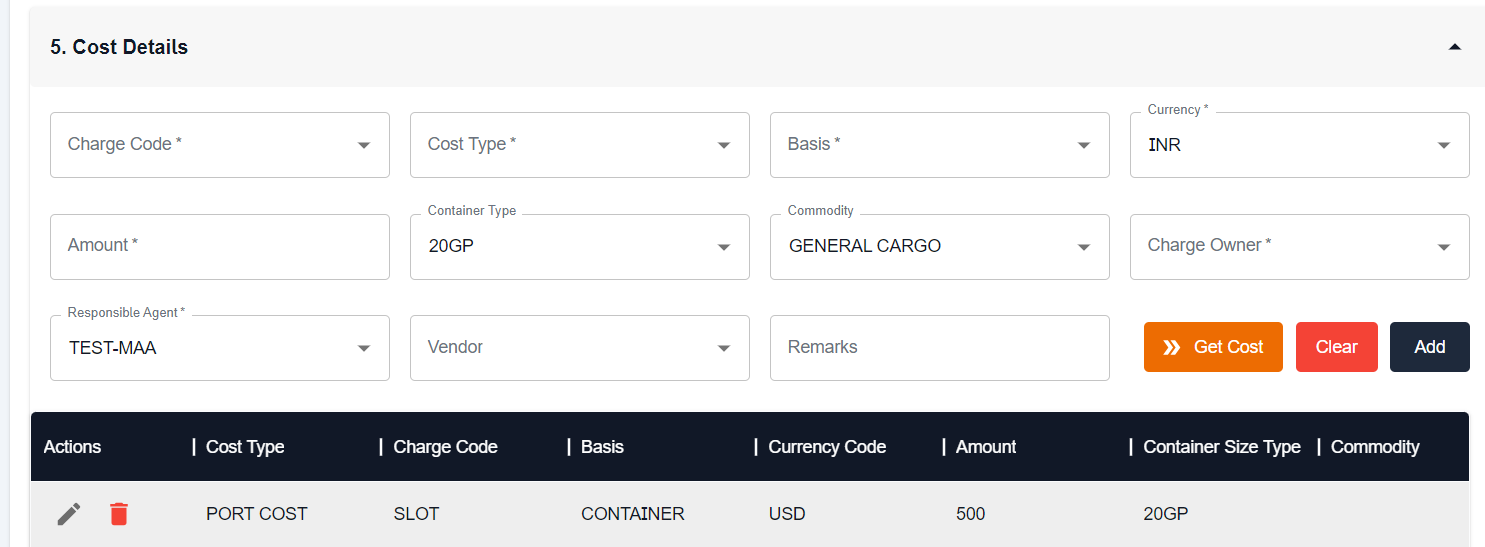The image size is (1485, 547).
Task: Open the Charge Code dropdown
Action: (220, 145)
